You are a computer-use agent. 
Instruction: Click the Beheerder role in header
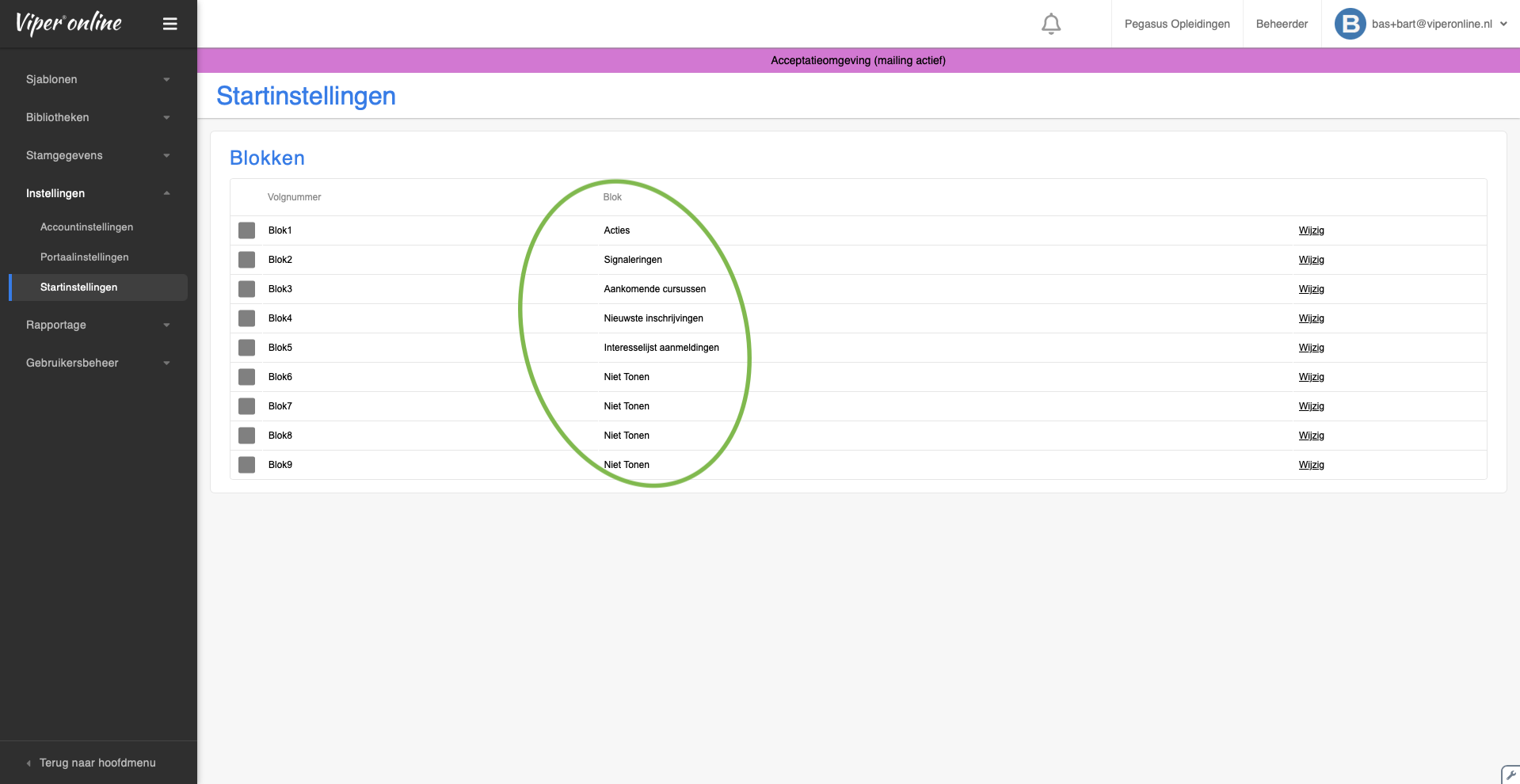point(1282,24)
